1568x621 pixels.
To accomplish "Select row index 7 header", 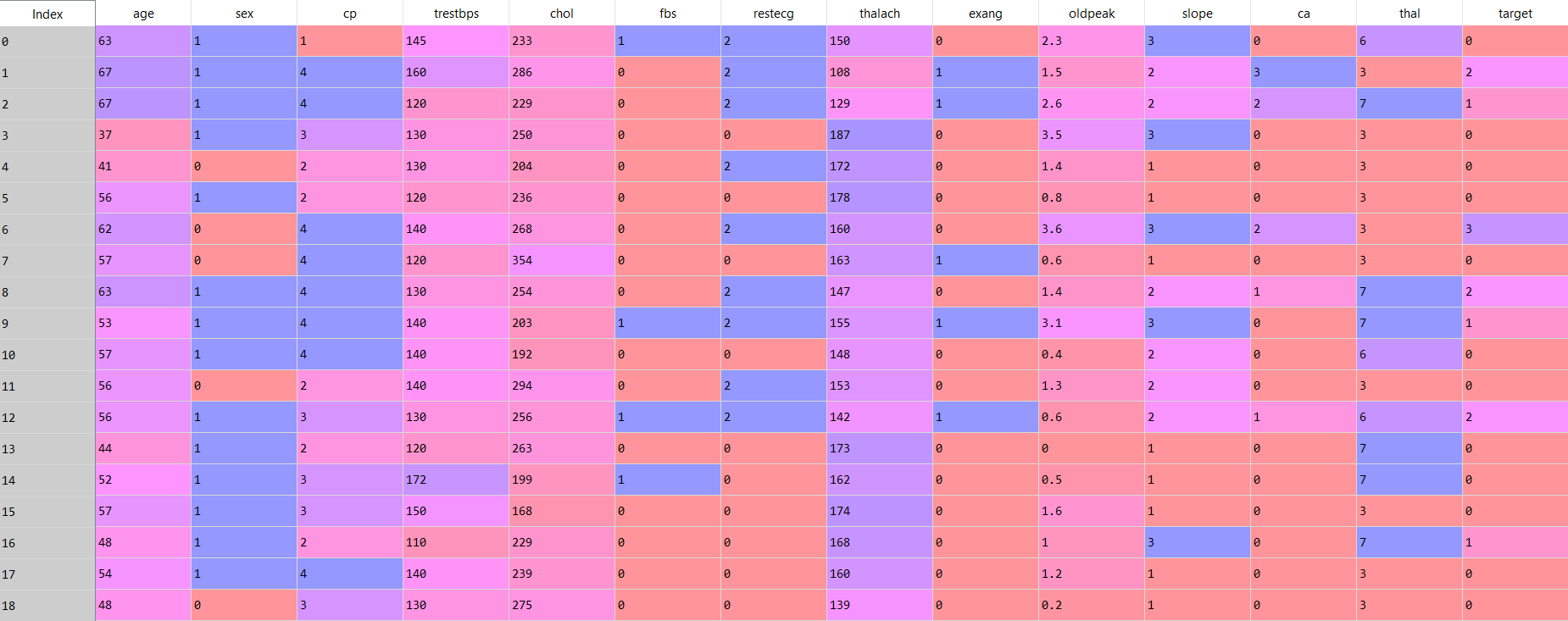I will click(47, 260).
